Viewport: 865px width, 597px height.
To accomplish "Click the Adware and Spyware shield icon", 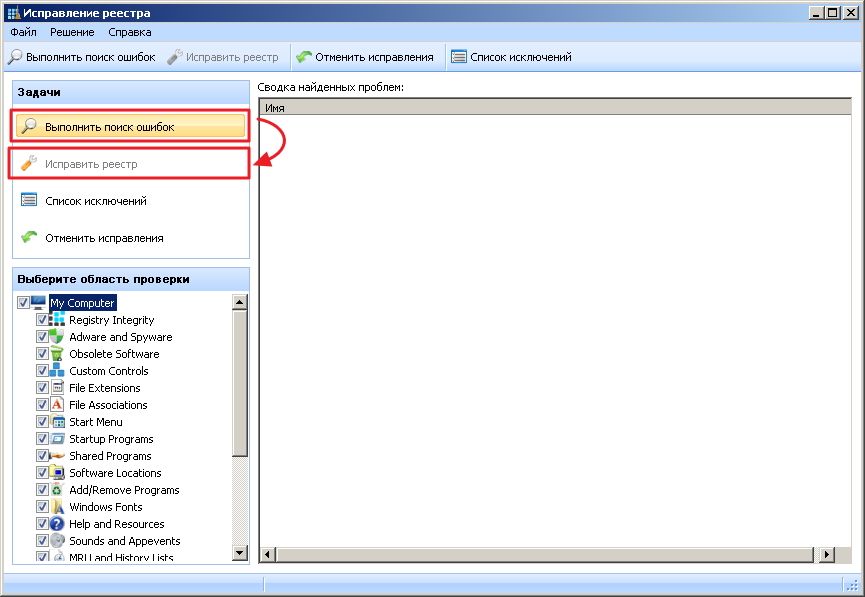I will click(x=57, y=337).
